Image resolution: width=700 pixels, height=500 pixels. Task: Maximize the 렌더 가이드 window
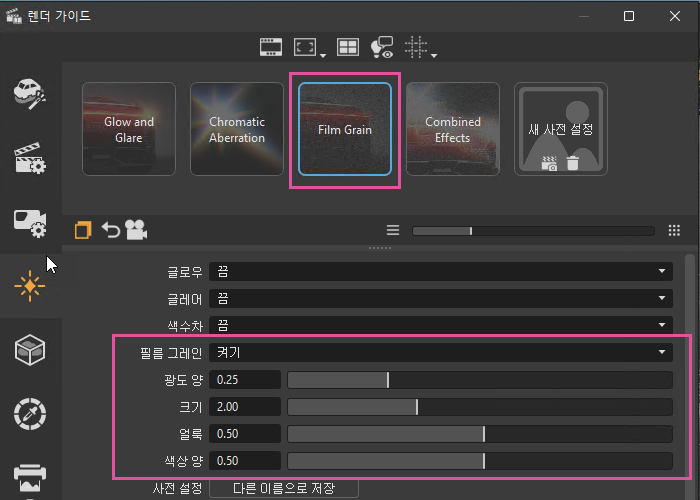pyautogui.click(x=629, y=16)
